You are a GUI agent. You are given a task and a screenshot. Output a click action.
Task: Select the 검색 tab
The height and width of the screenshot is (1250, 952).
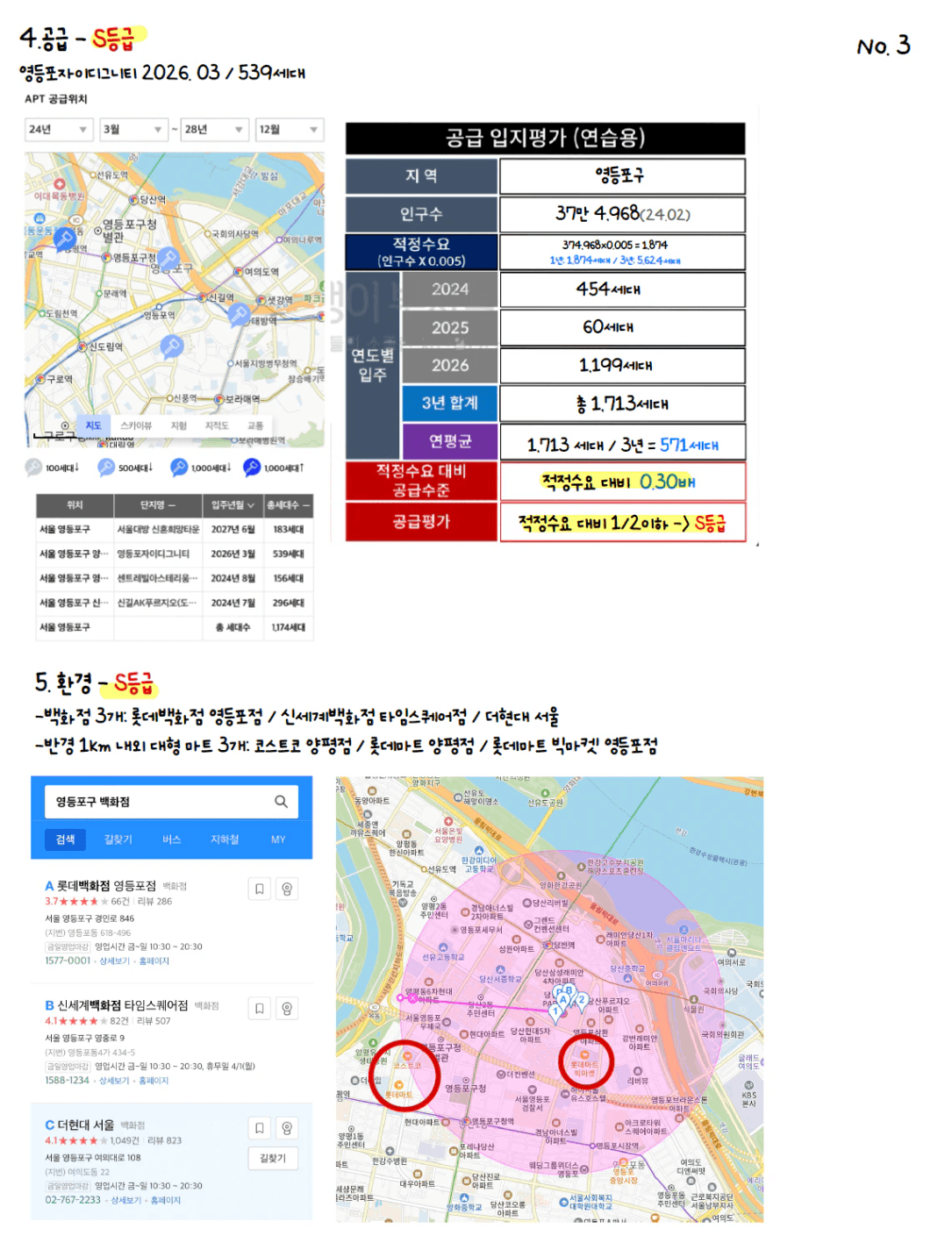[66, 839]
